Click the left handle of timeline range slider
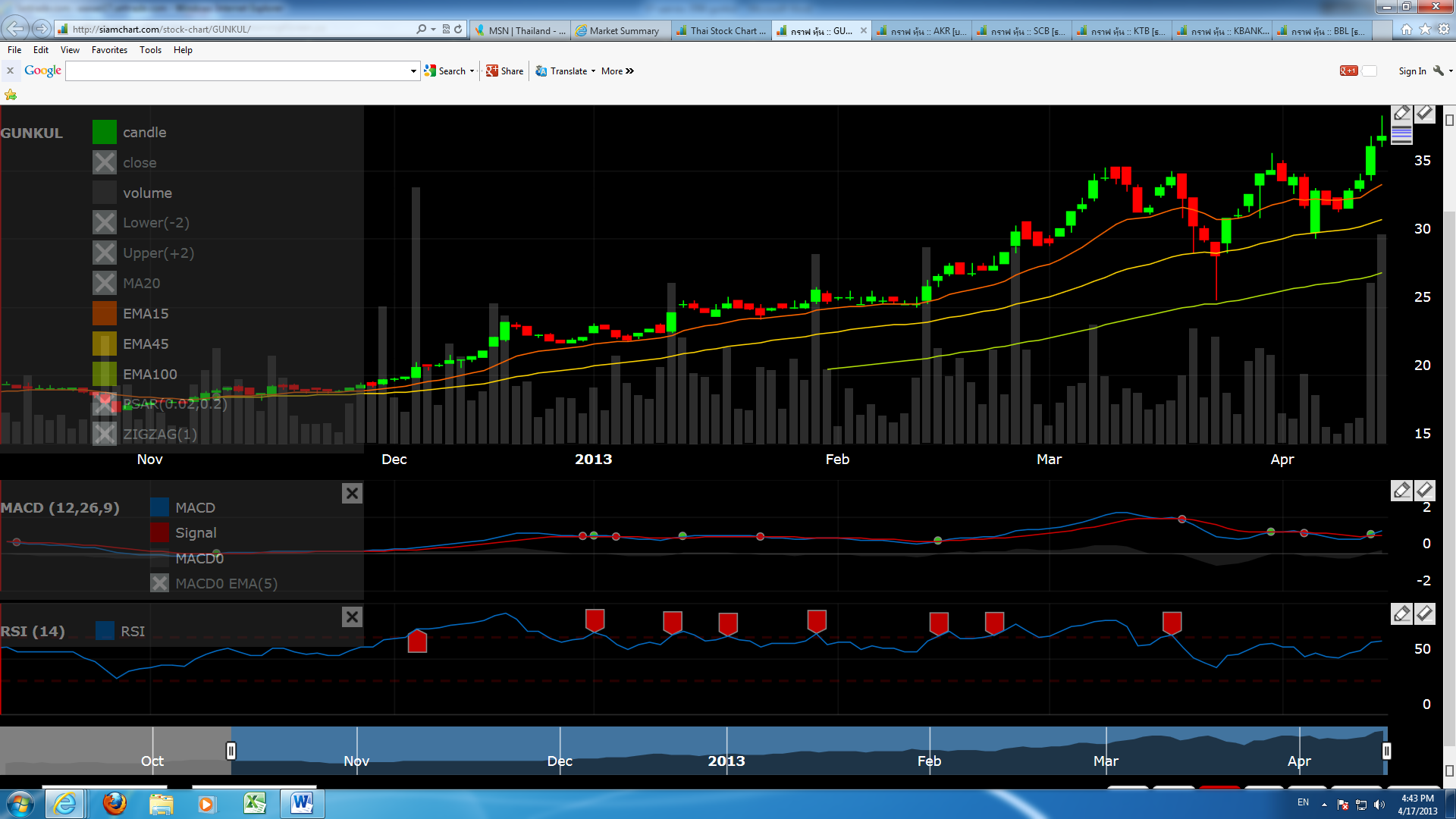The image size is (1456, 819). (x=231, y=751)
